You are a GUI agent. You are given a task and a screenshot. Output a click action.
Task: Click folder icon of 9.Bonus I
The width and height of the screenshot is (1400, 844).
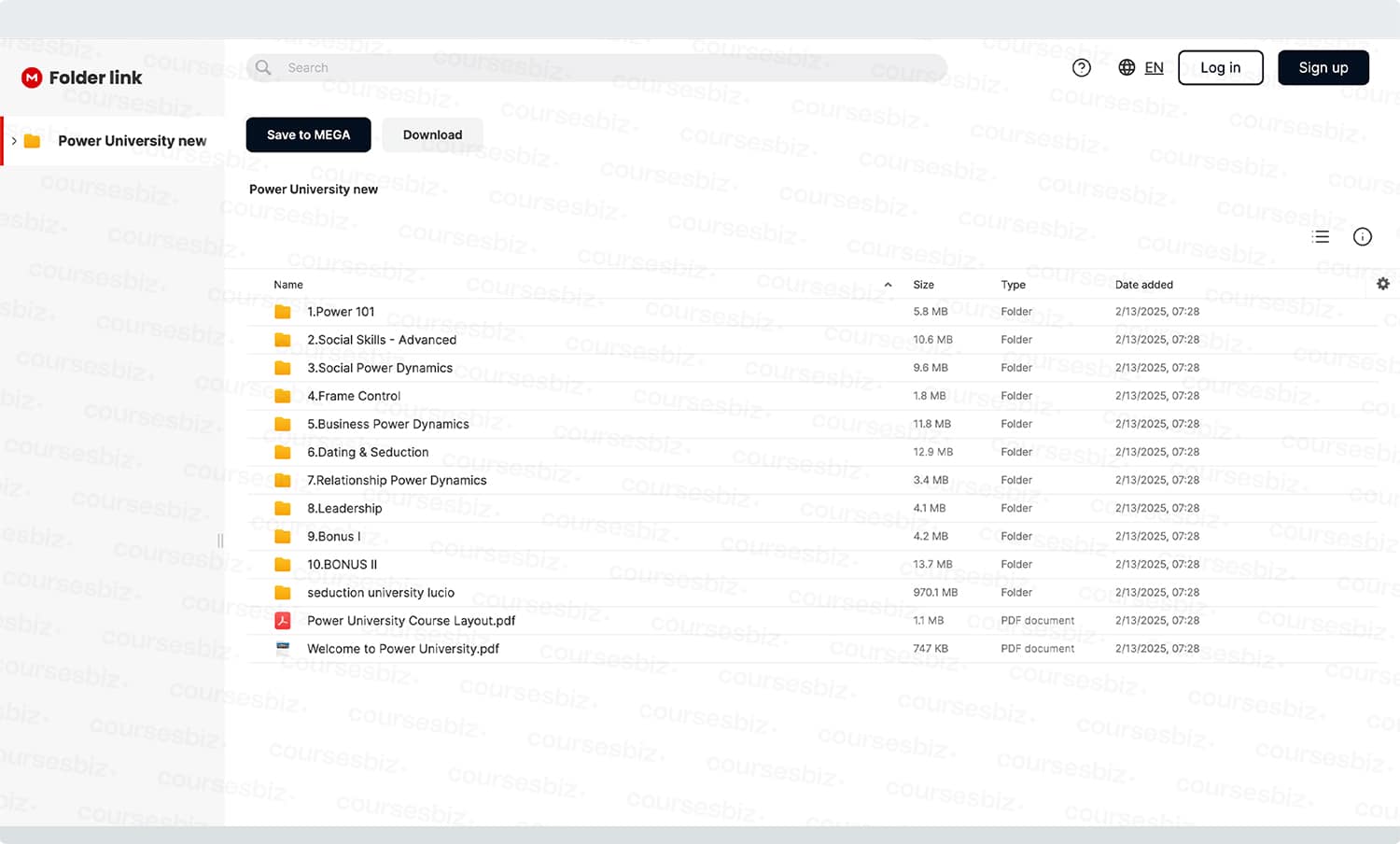283,536
